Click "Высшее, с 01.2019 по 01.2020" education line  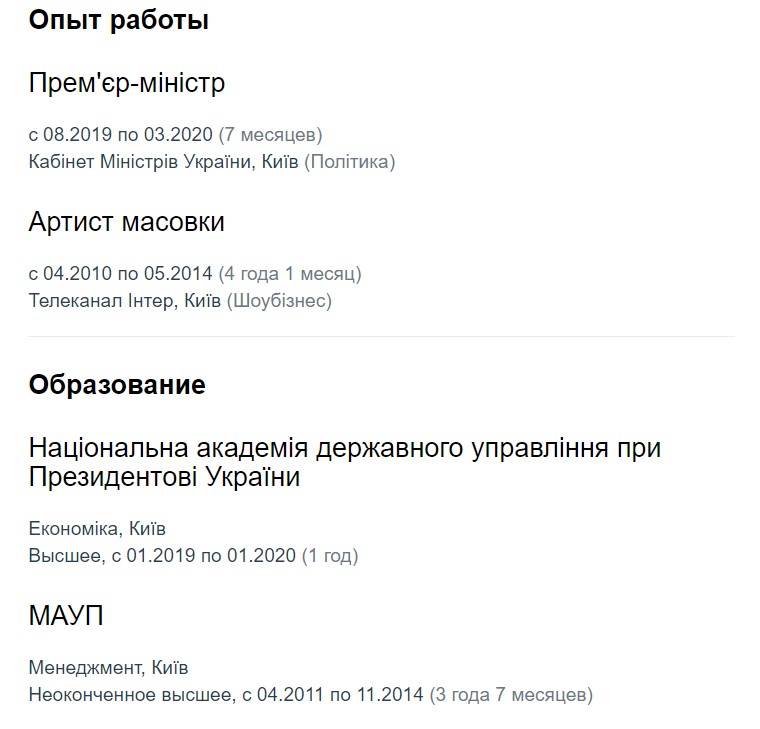click(162, 555)
